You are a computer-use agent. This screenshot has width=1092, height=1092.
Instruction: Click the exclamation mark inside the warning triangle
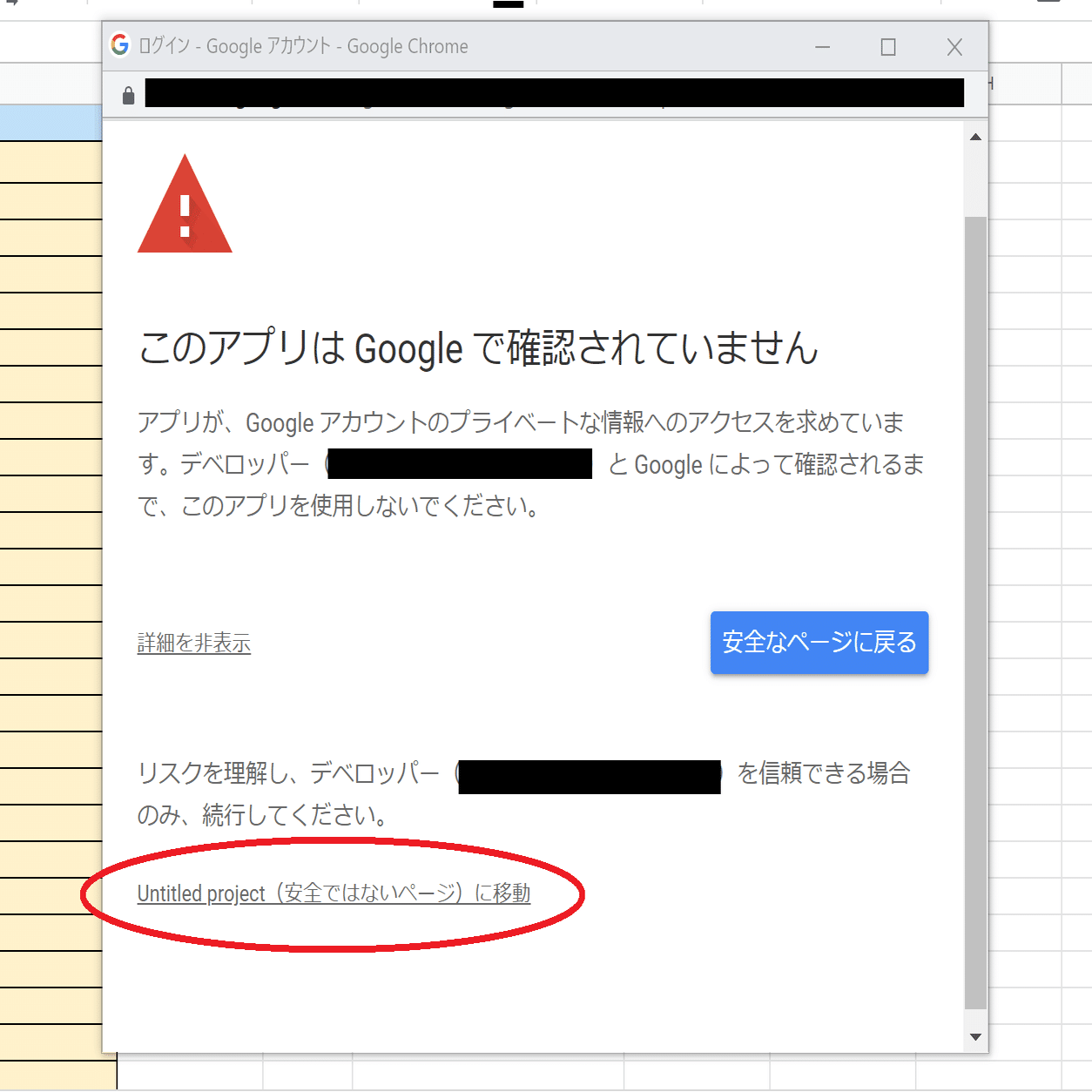coord(185,216)
